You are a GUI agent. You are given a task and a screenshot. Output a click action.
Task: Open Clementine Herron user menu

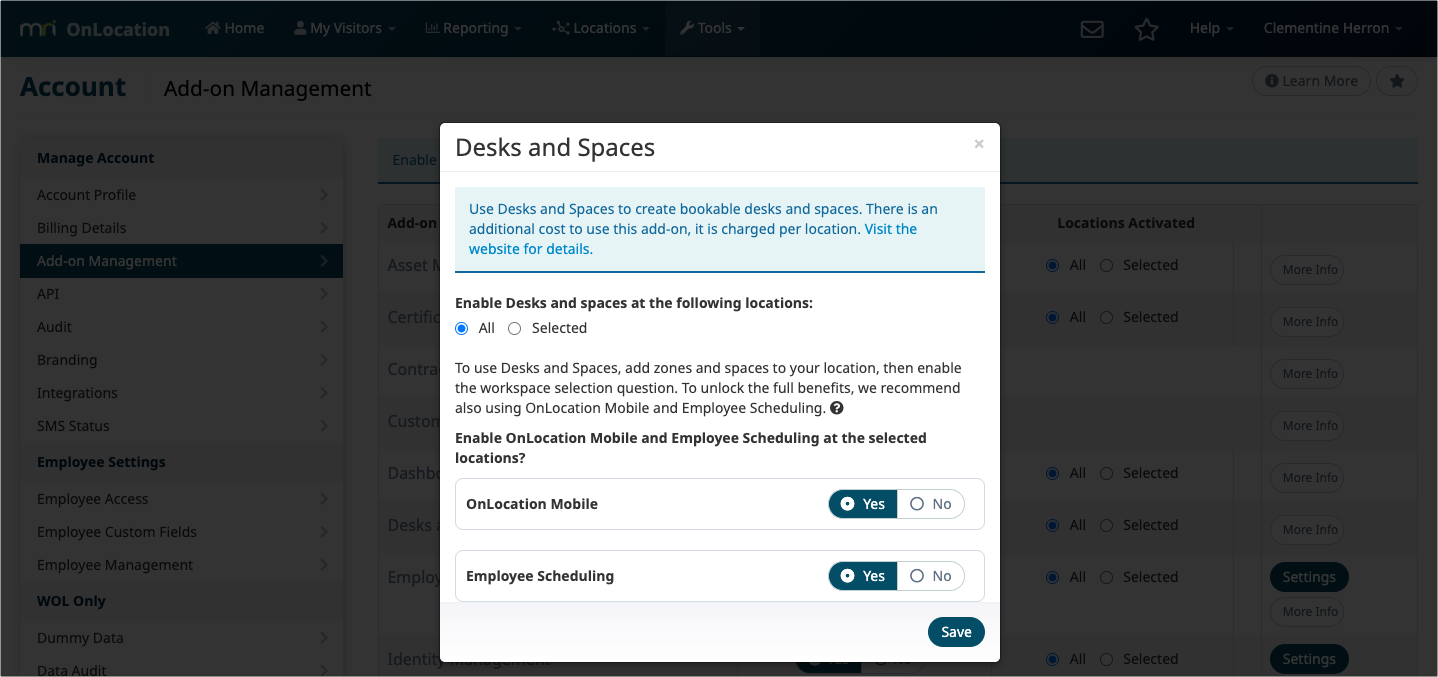(1333, 28)
